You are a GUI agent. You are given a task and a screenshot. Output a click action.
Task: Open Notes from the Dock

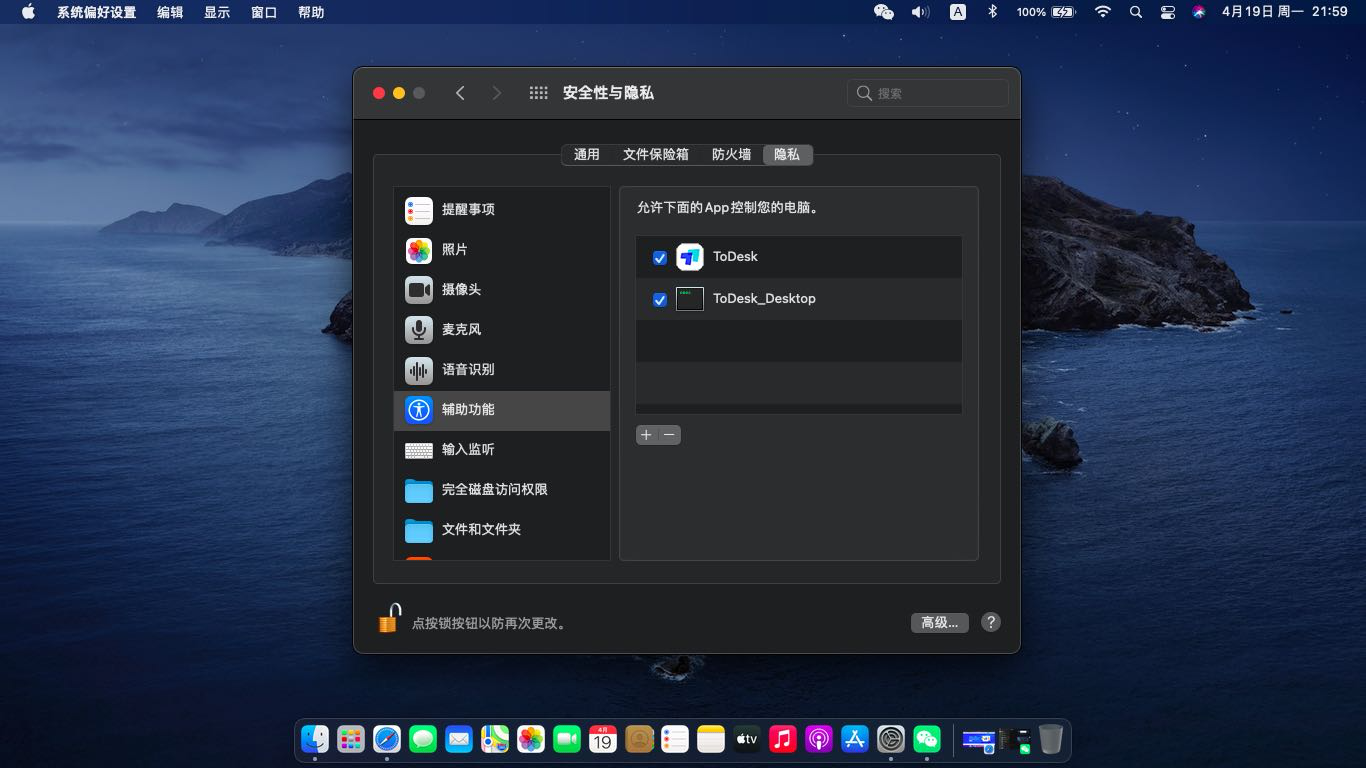(x=711, y=739)
